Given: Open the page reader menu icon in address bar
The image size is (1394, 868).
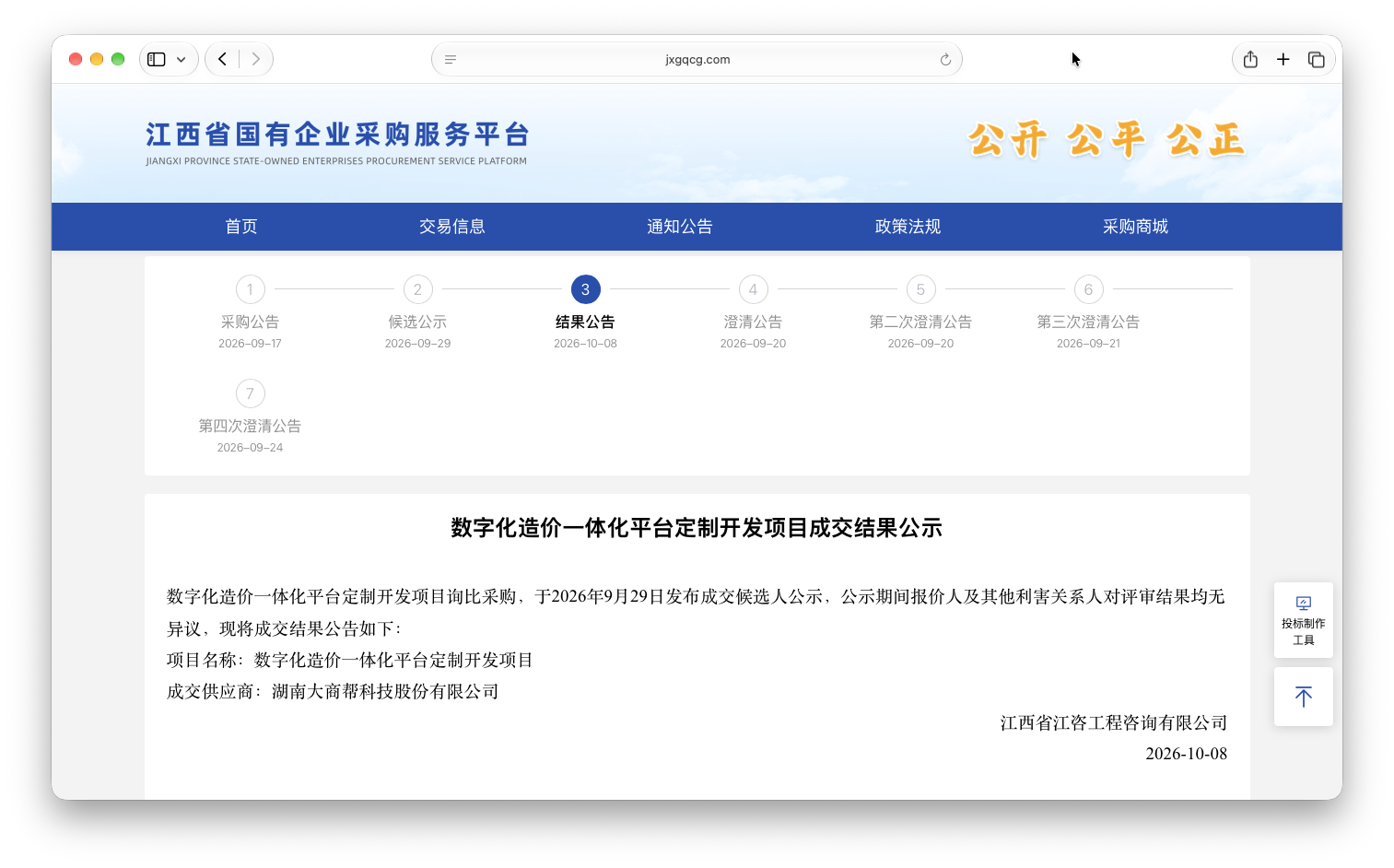Looking at the screenshot, I should 451,59.
